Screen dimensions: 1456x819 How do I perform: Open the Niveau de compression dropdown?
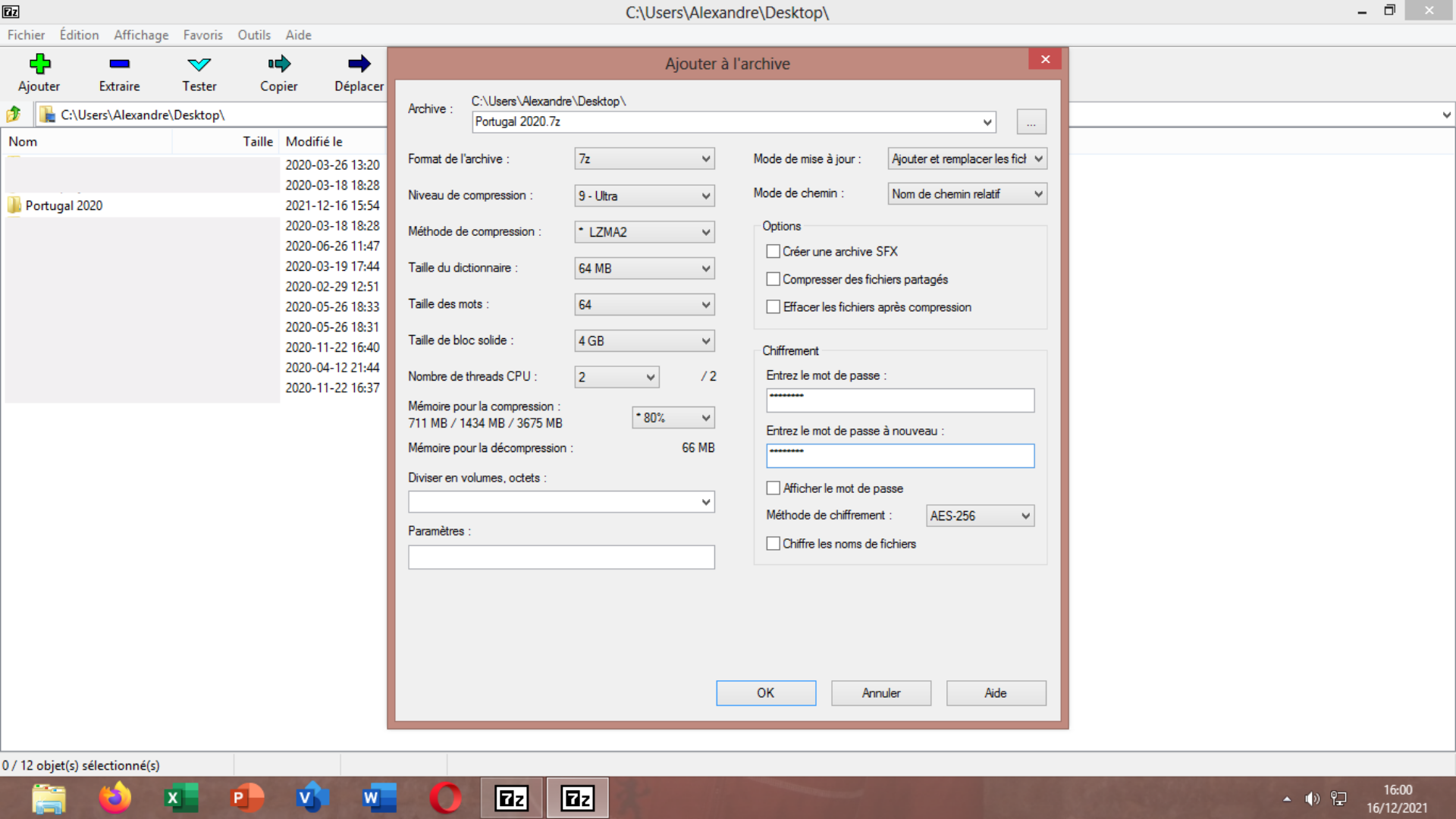644,196
